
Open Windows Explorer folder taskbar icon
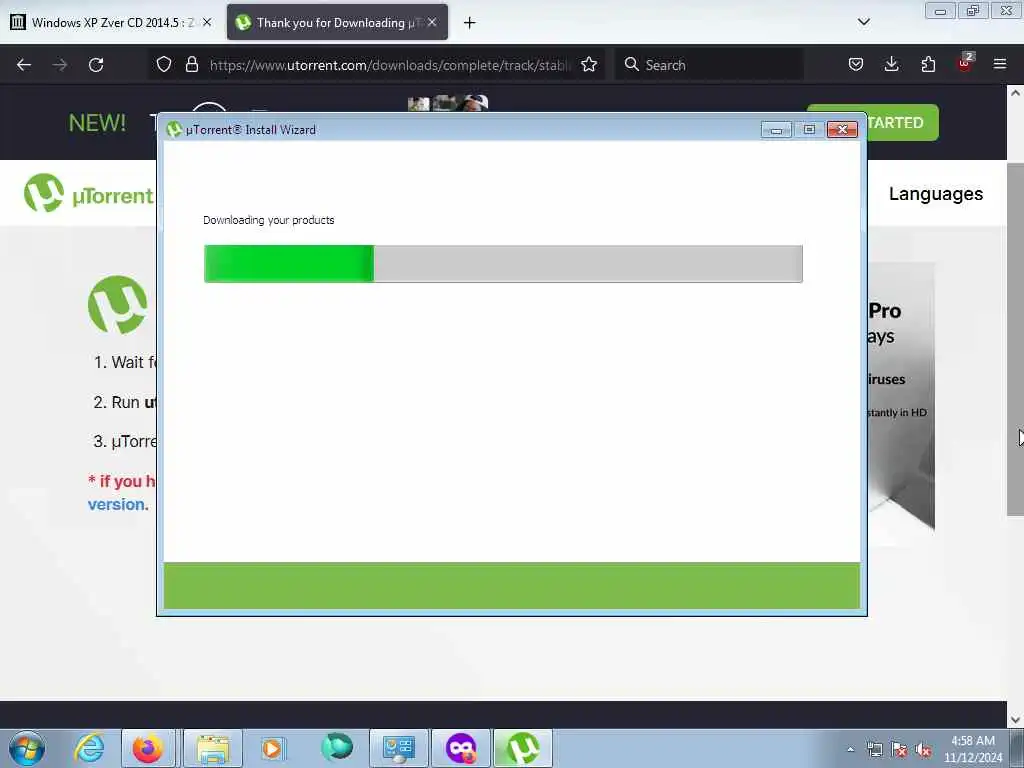click(213, 748)
